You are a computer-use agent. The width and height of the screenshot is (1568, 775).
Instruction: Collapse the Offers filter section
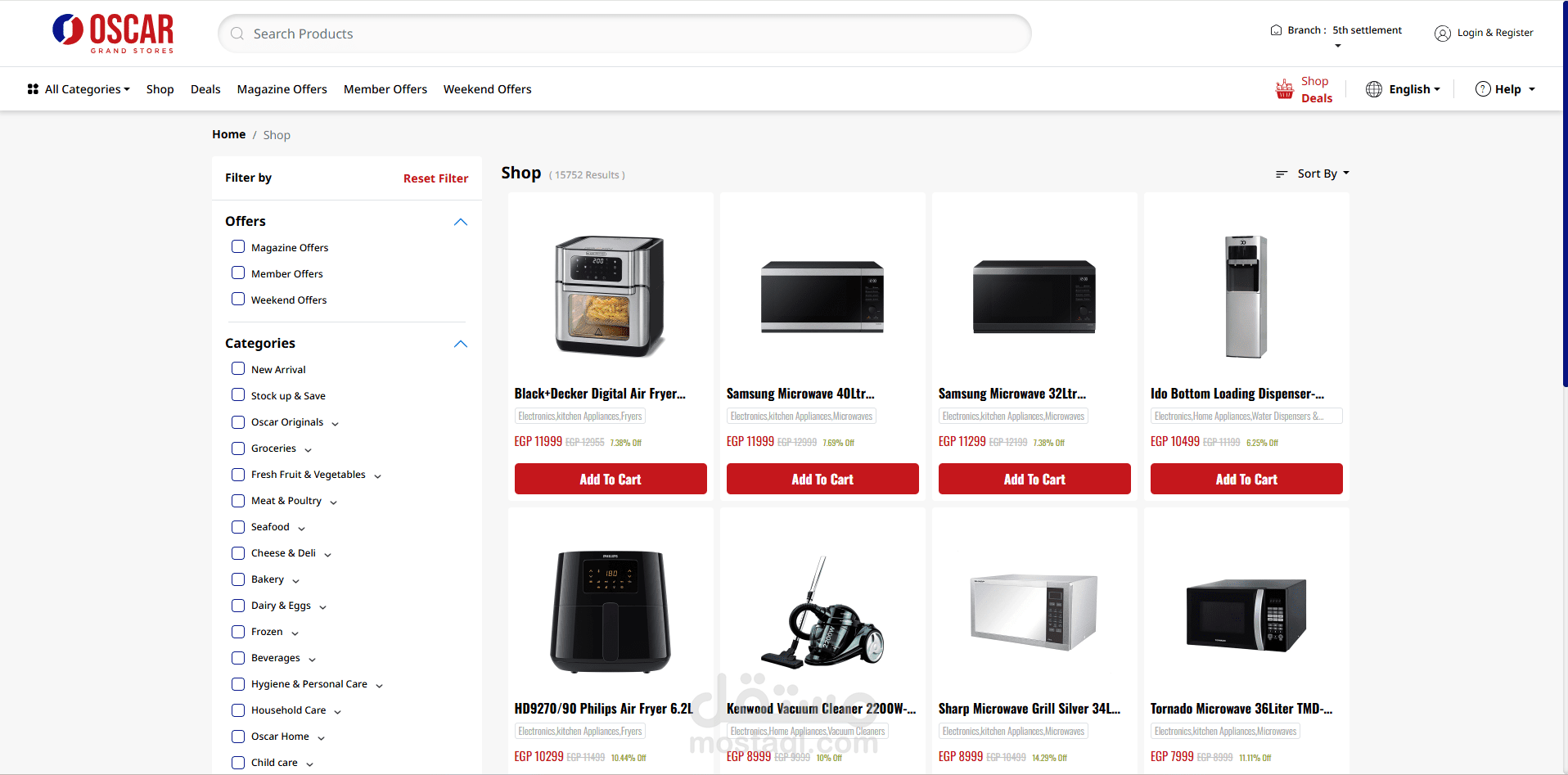coord(461,222)
